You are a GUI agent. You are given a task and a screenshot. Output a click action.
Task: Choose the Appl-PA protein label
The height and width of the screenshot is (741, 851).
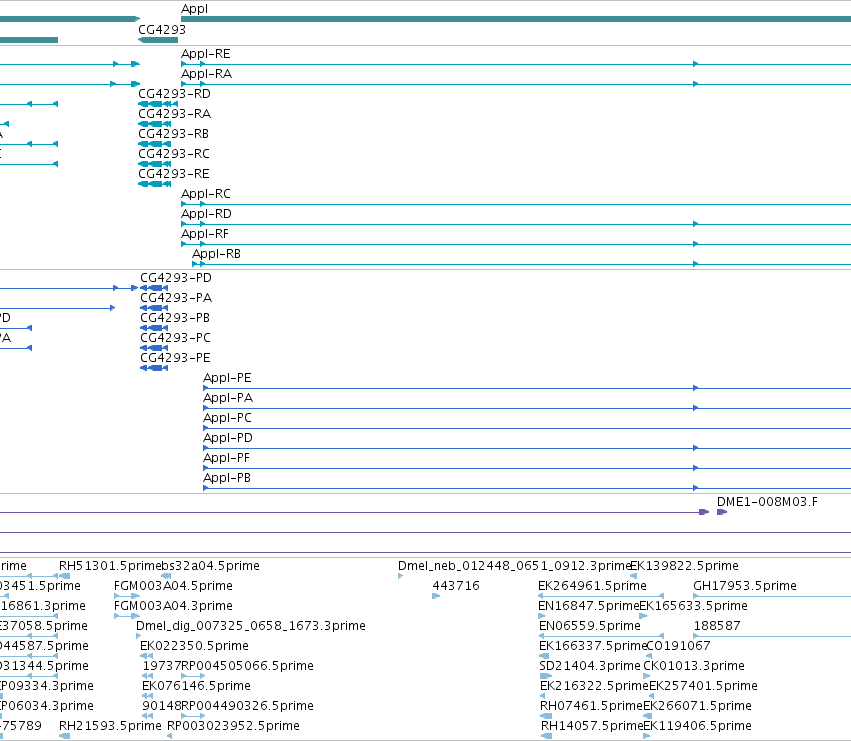pyautogui.click(x=228, y=398)
